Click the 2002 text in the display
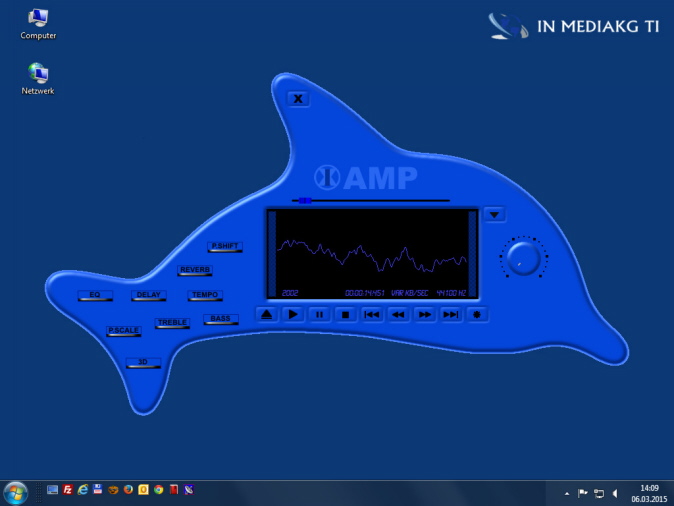The width and height of the screenshot is (674, 506). pos(290,293)
